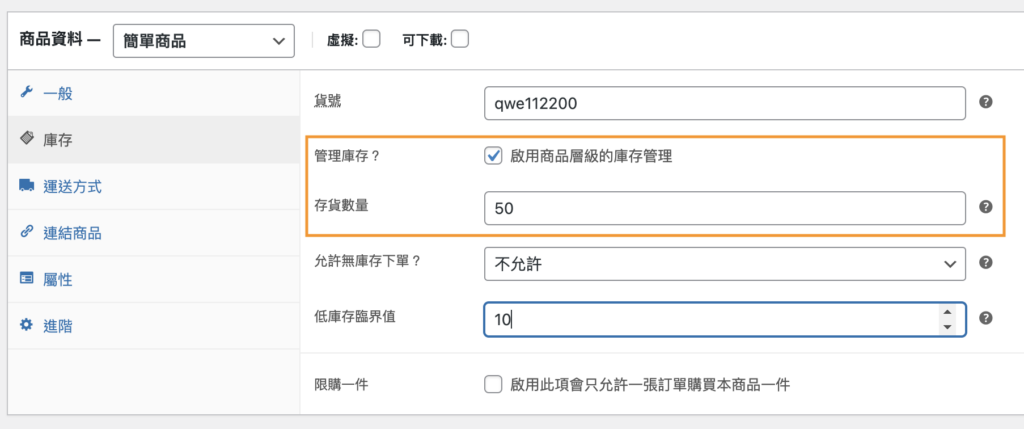1024x429 pixels.
Task: Enable the 可下載 checkbox
Action: (460, 40)
